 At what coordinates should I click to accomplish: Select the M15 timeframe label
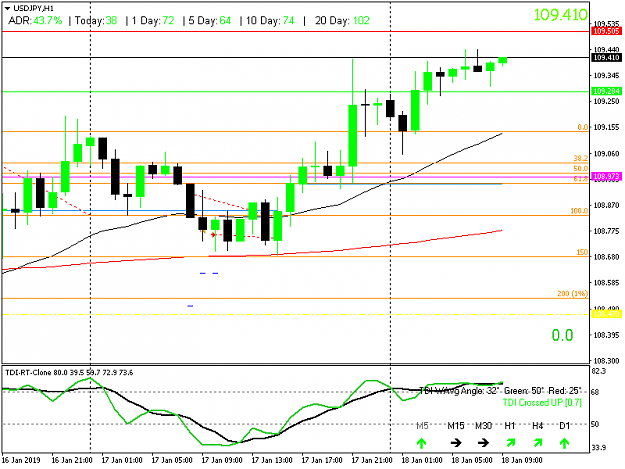coord(456,426)
